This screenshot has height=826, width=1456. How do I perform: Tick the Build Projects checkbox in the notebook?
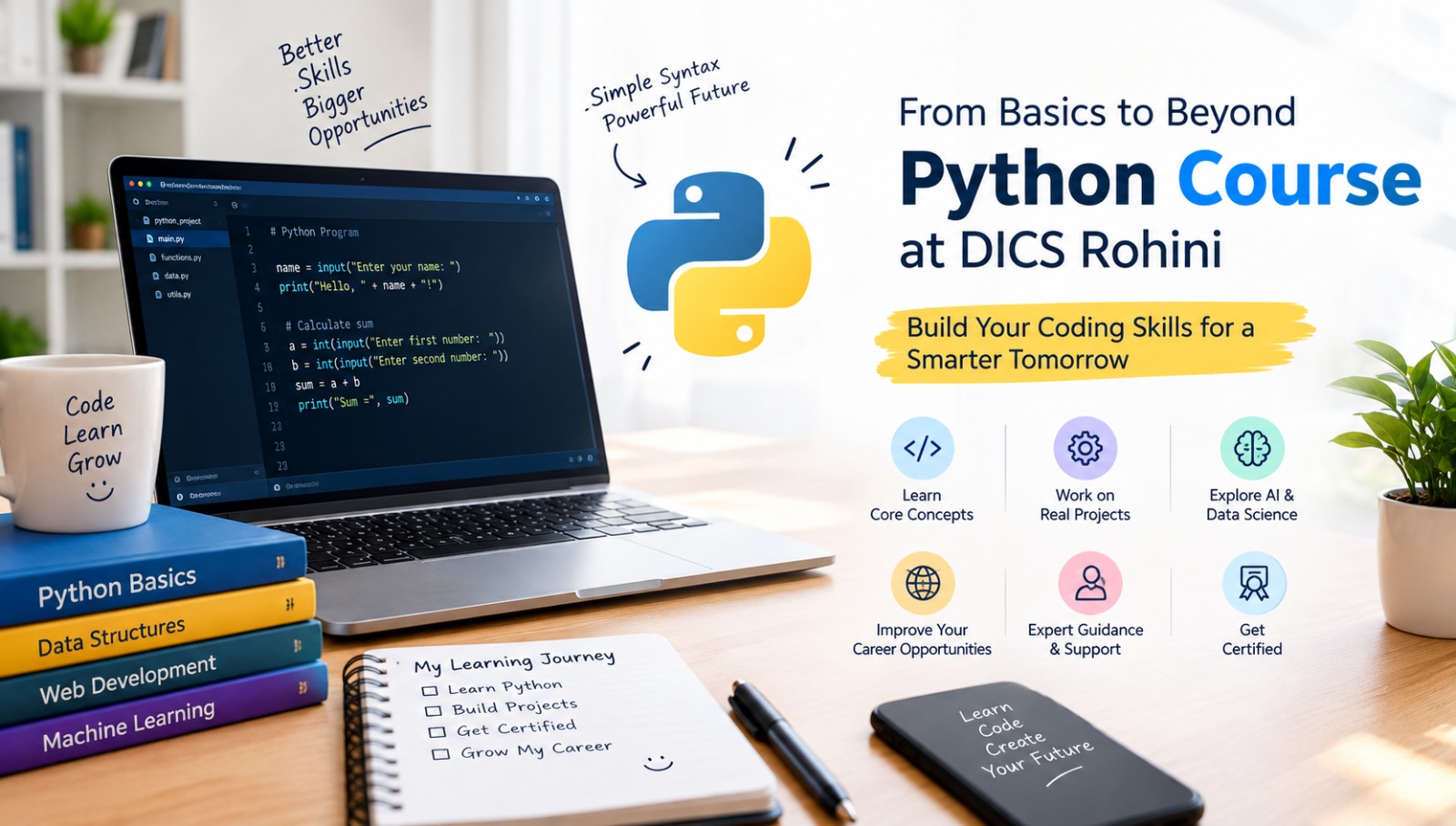coord(434,710)
